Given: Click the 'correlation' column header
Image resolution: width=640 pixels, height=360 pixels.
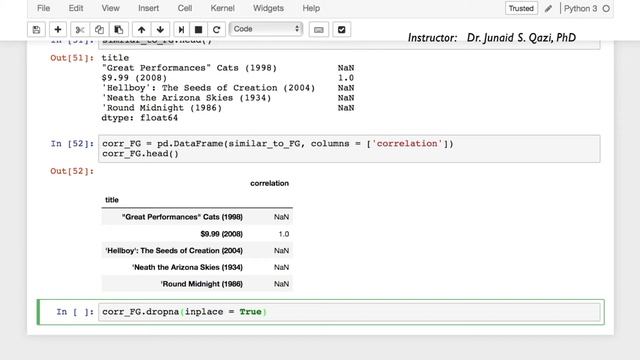Looking at the screenshot, I should (x=269, y=183).
